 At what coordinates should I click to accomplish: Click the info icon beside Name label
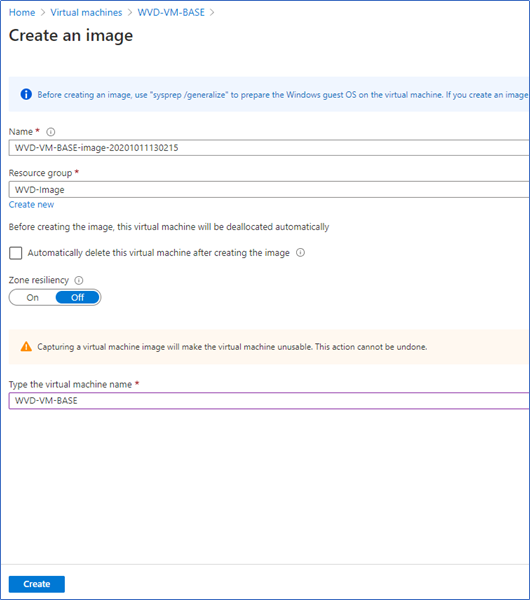[x=51, y=132]
